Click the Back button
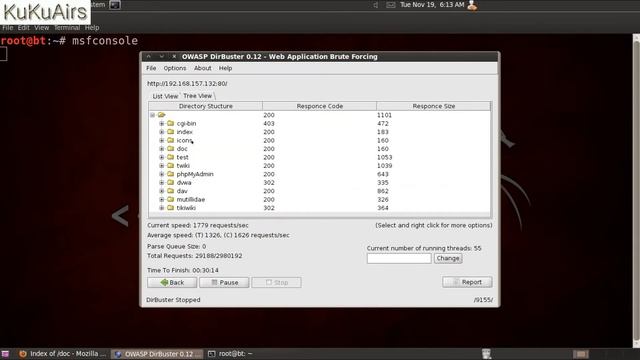This screenshot has width=640, height=360. click(172, 282)
